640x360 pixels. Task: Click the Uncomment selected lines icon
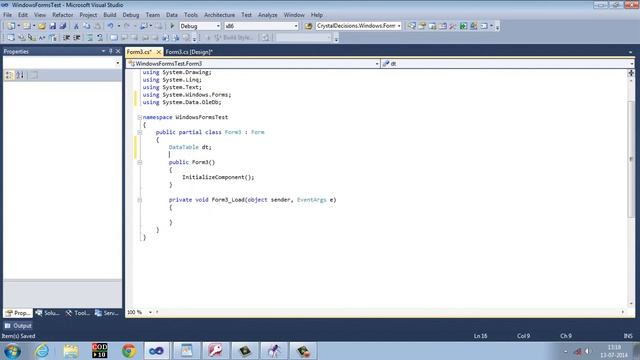point(100,38)
